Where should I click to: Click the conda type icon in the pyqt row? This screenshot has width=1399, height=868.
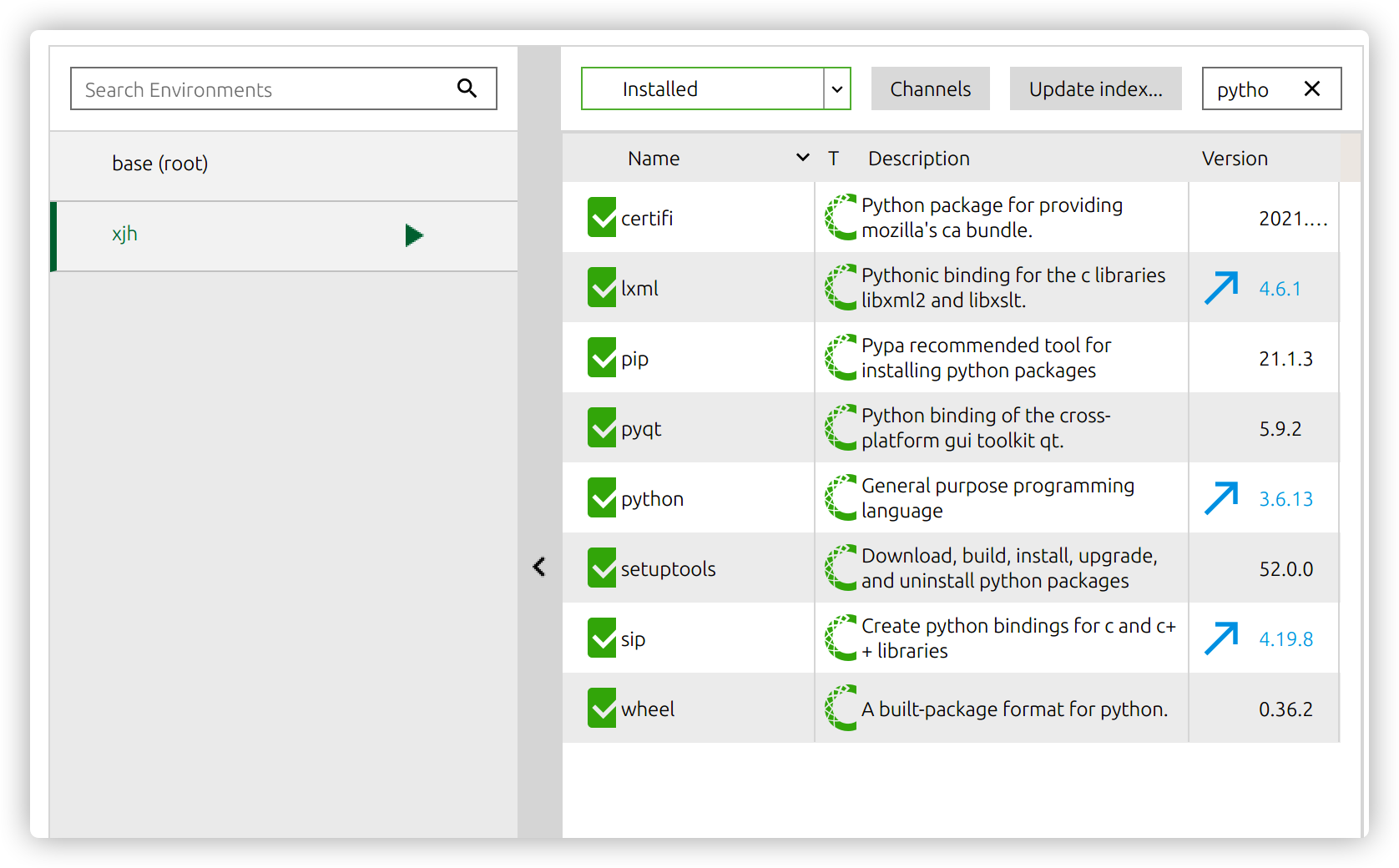pyautogui.click(x=841, y=427)
